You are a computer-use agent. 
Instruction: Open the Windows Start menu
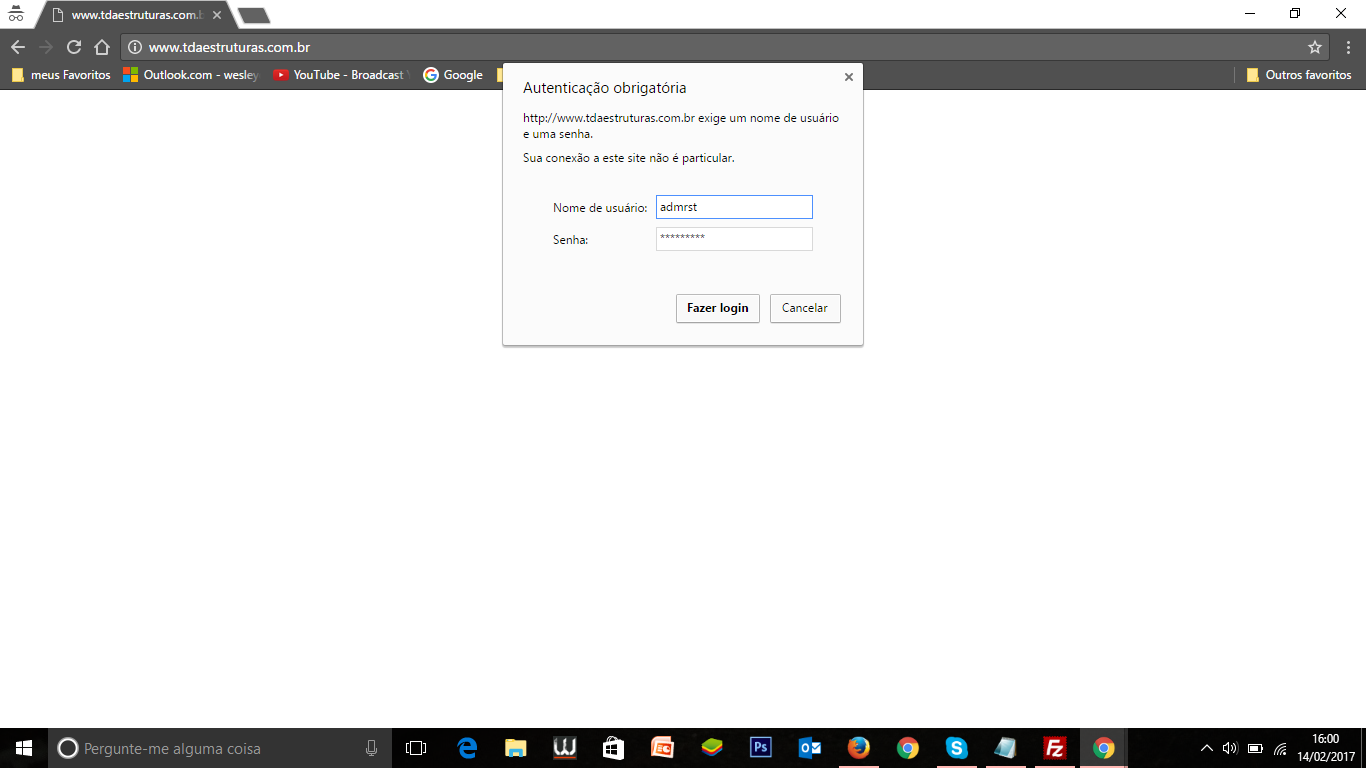pos(24,748)
